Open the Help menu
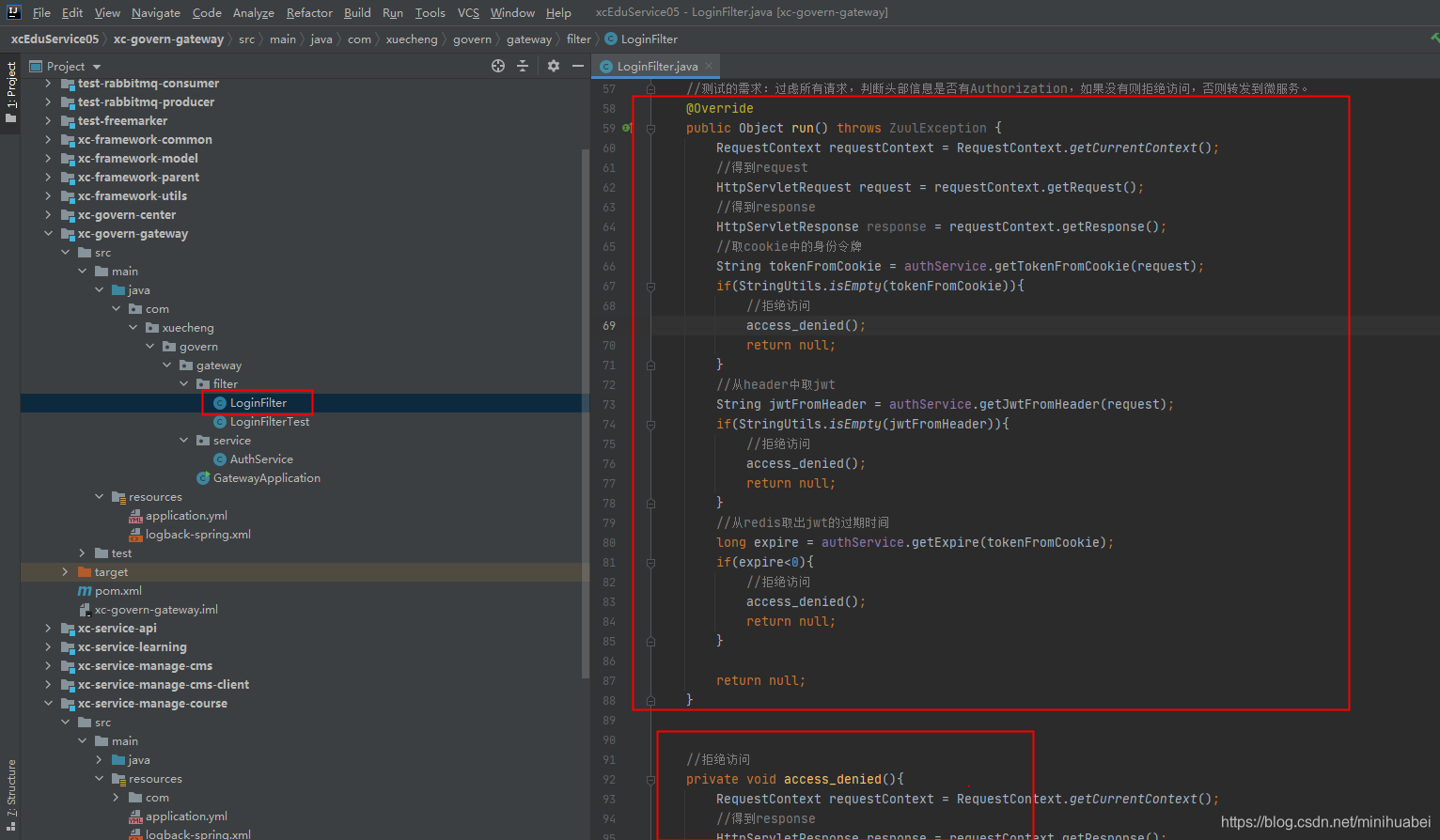 (558, 12)
